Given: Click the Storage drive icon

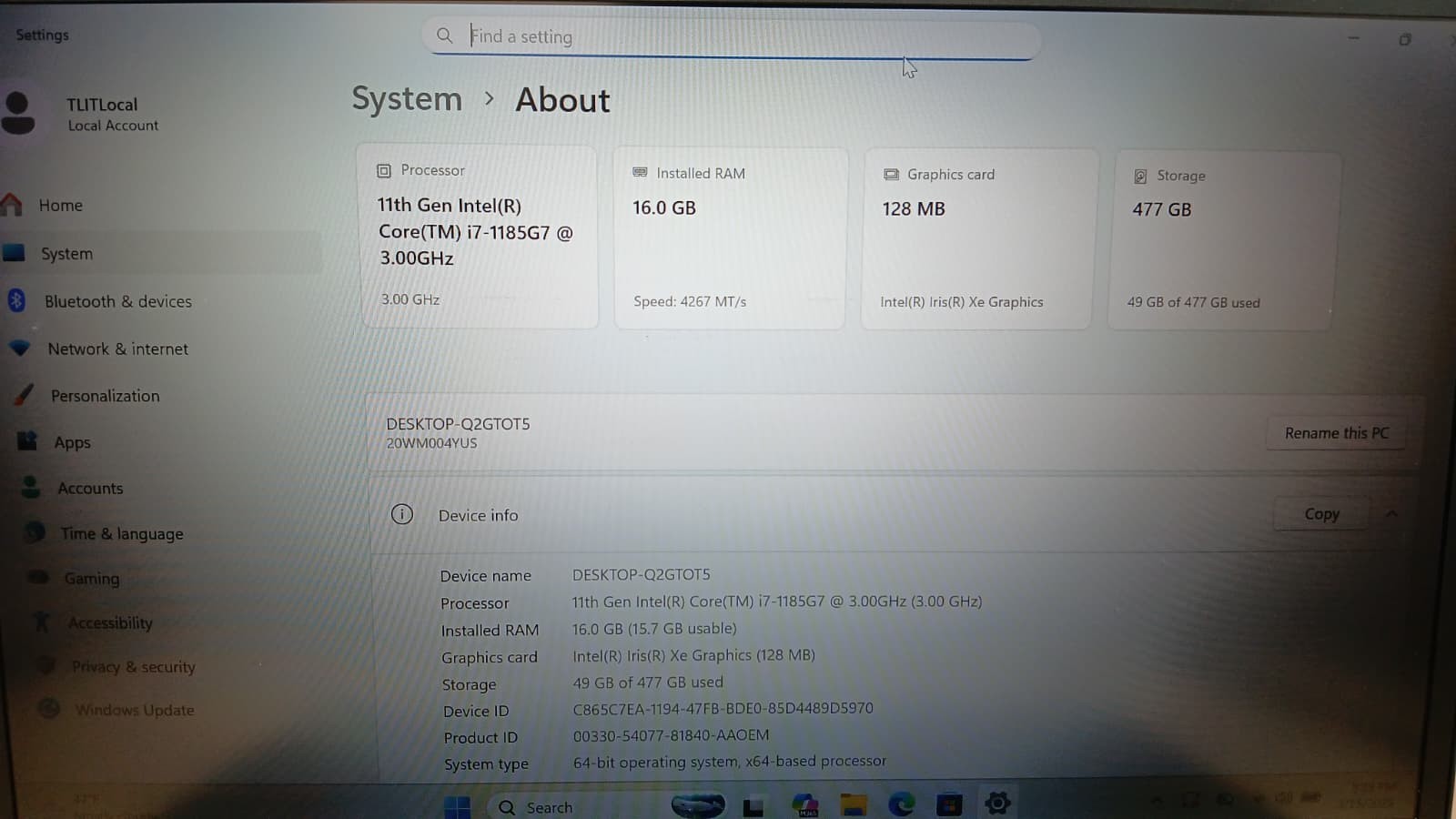Looking at the screenshot, I should [1140, 177].
